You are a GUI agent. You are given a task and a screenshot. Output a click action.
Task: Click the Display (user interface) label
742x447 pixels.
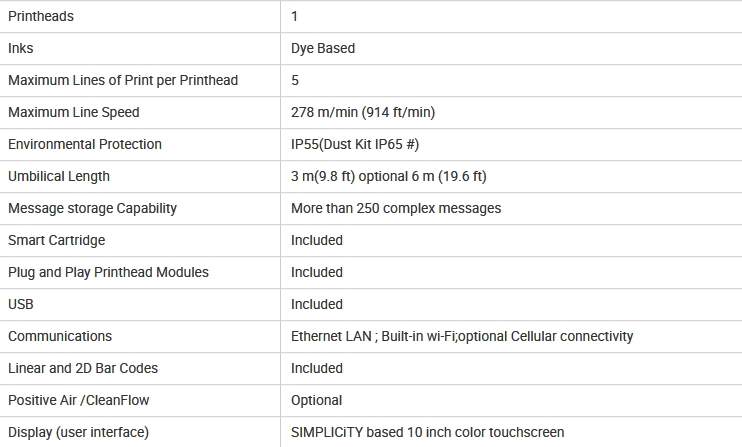pyautogui.click(x=78, y=432)
